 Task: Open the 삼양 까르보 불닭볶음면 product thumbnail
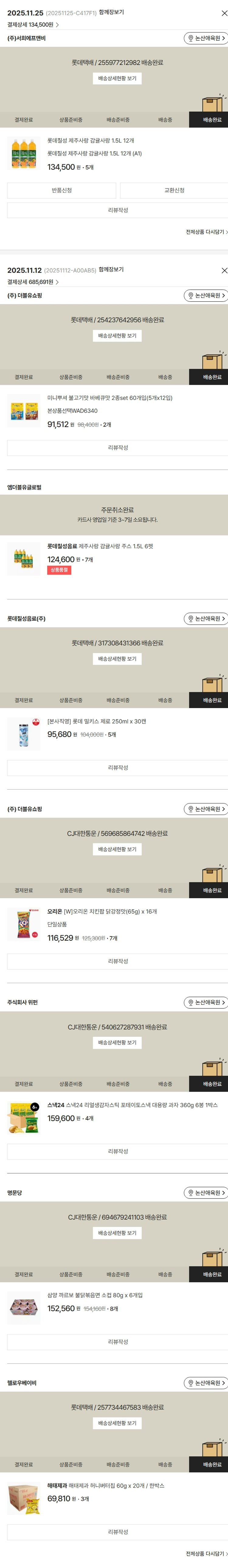tap(24, 1308)
